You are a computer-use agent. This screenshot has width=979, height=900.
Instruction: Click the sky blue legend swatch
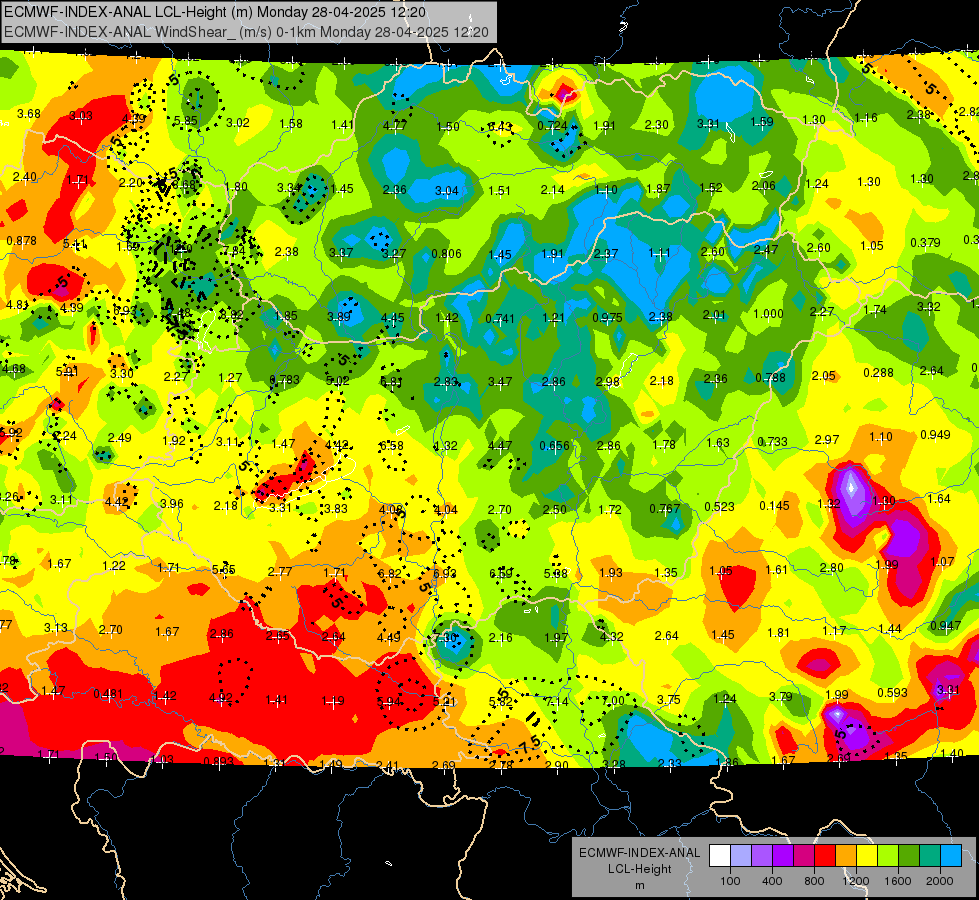[x=952, y=855]
